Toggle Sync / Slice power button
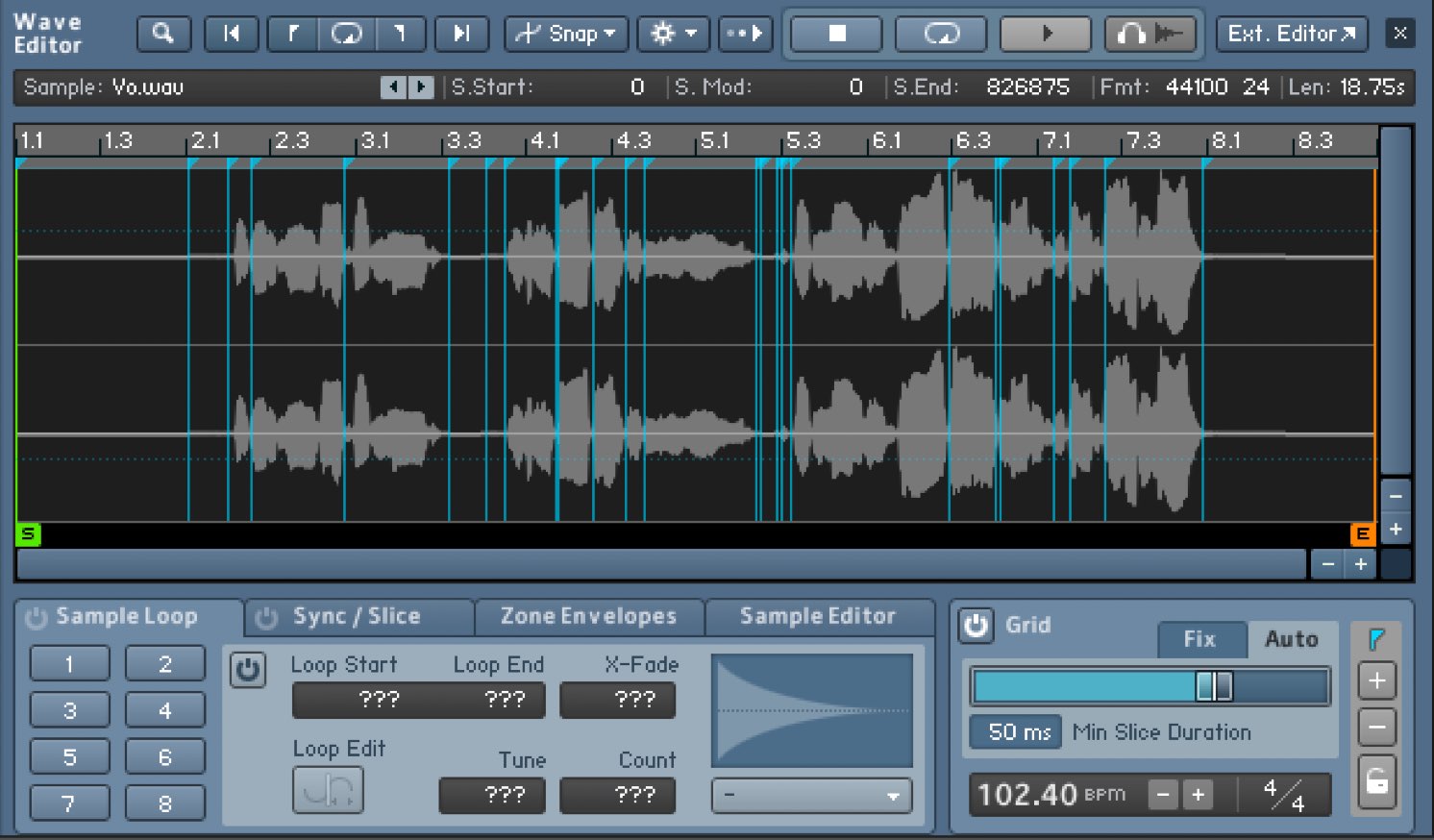The image size is (1434, 840). (267, 618)
